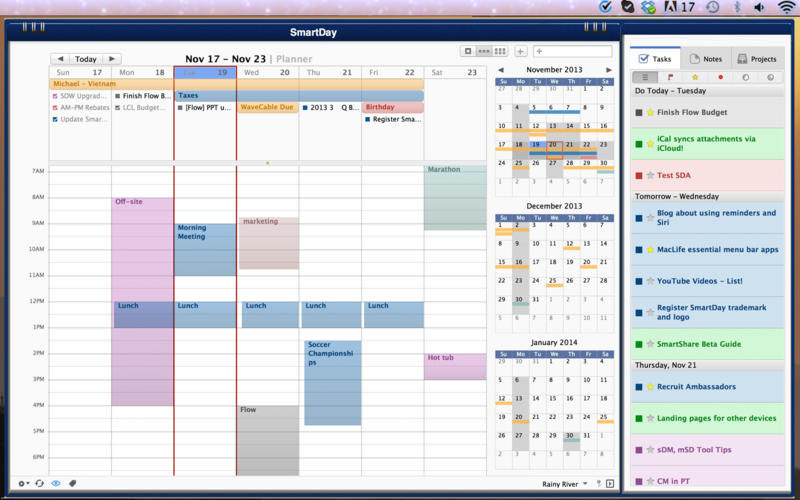800x500 pixels.
Task: Click the Time Machine clock icon
Action: point(713,7)
